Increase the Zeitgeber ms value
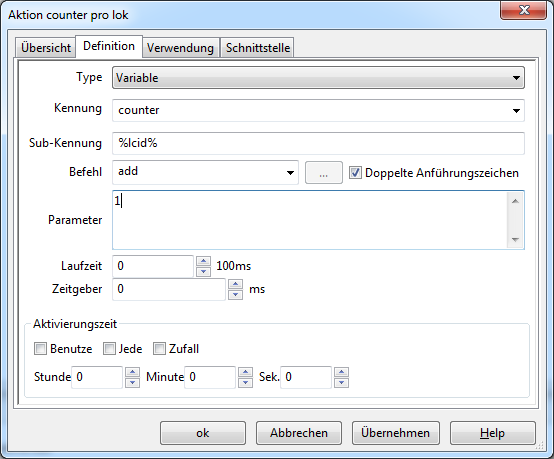This screenshot has width=554, height=459. pyautogui.click(x=235, y=284)
